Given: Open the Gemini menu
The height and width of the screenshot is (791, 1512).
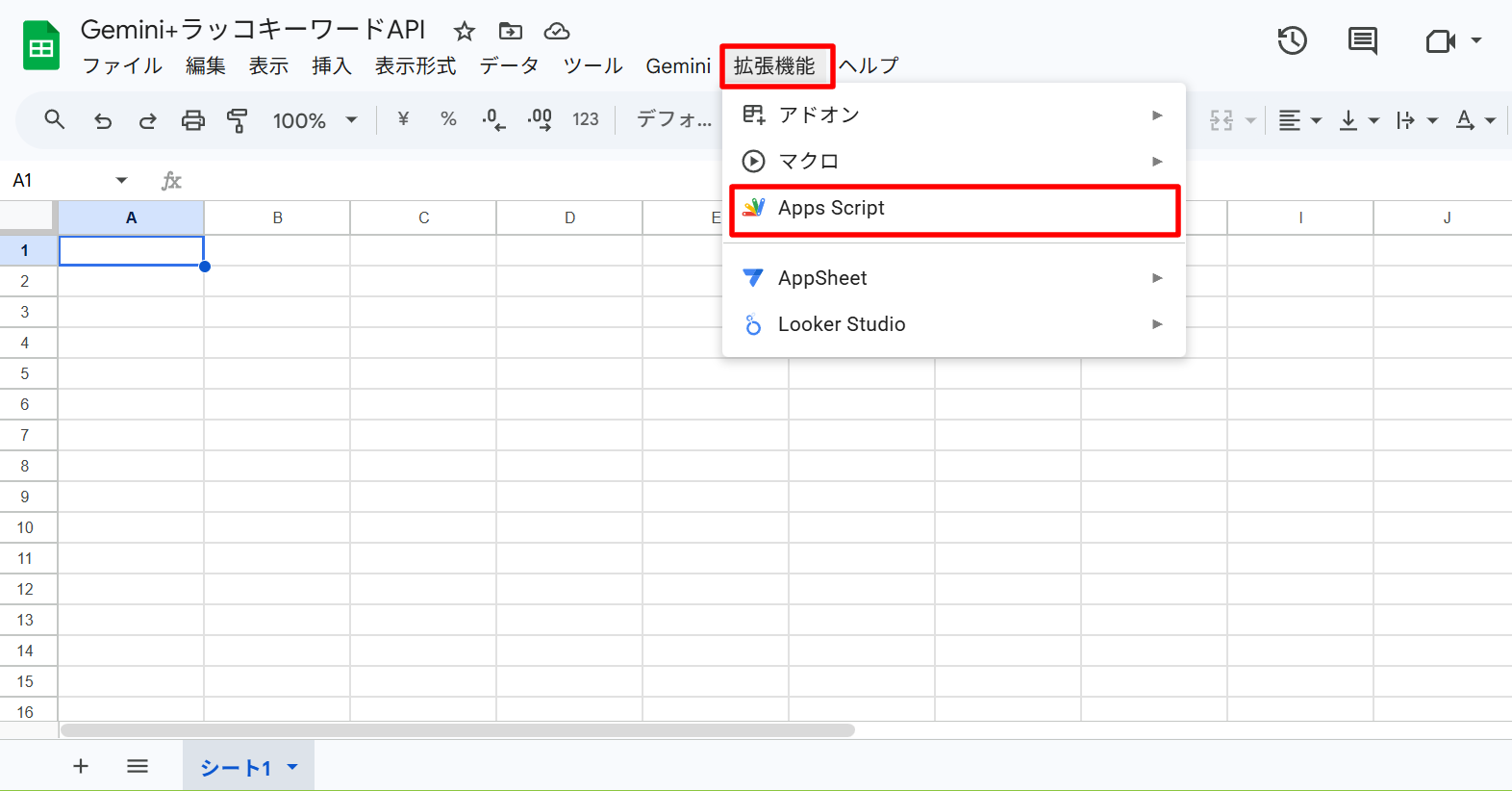Looking at the screenshot, I should click(x=678, y=65).
